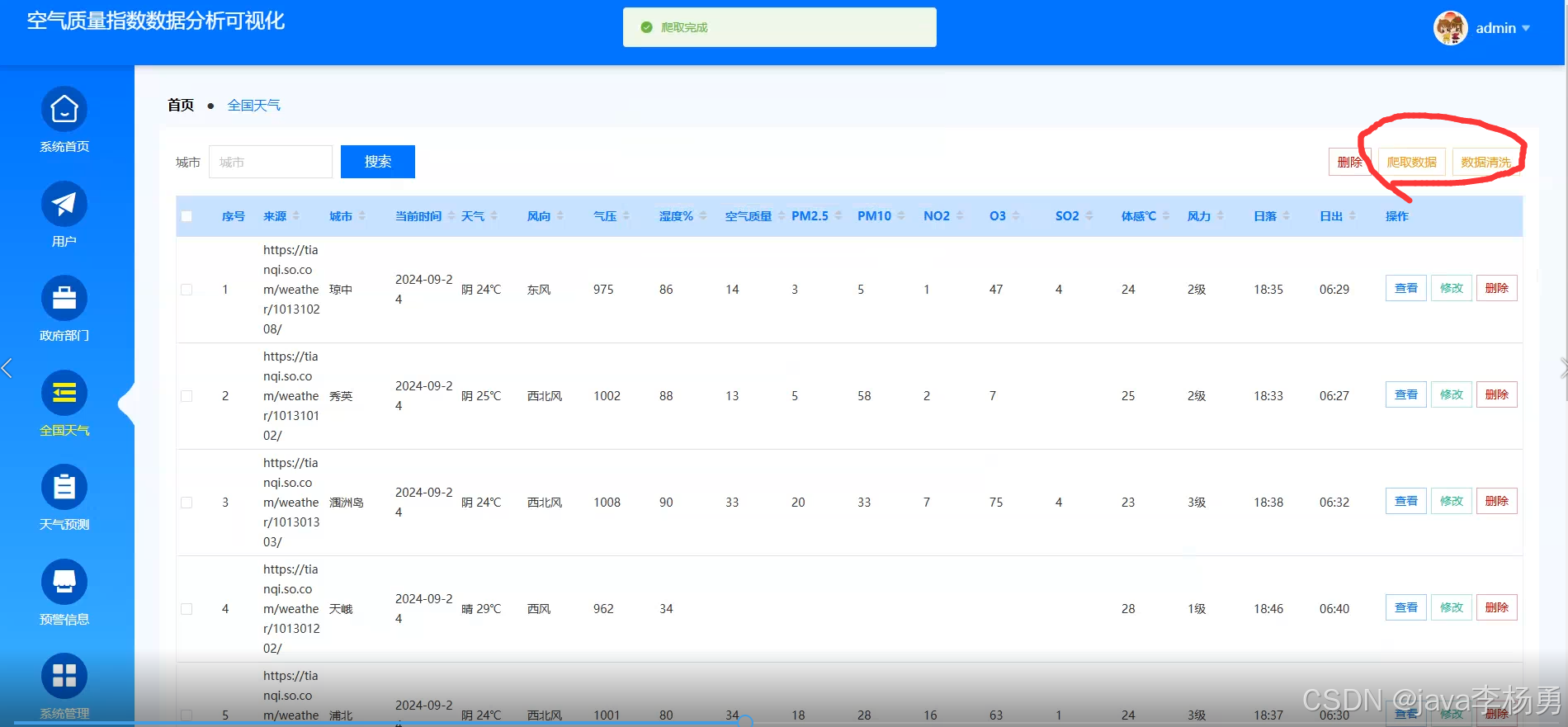
Task: Sort by 来源 column arrows
Action: click(x=296, y=216)
